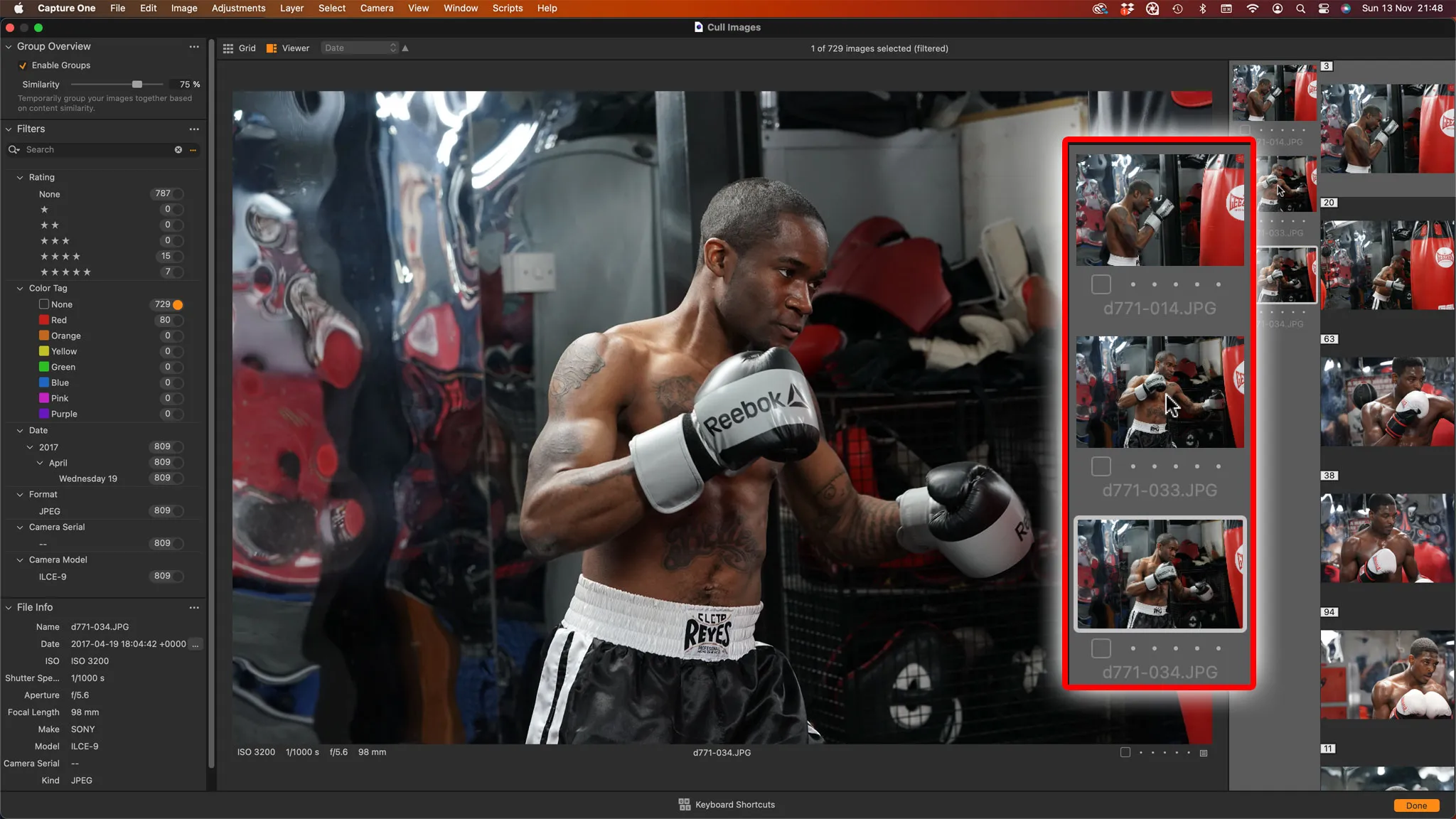This screenshot has height=819, width=1456.
Task: Open File Info panel options menu
Action: (x=194, y=608)
